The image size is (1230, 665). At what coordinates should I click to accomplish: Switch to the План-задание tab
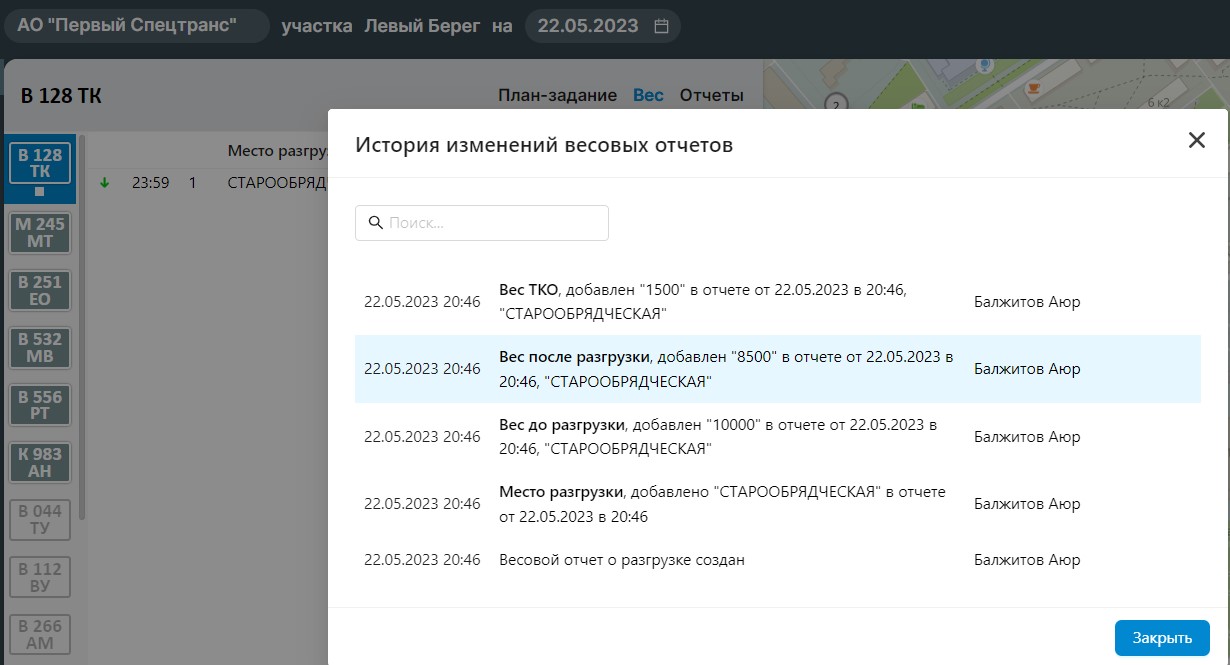[x=557, y=95]
